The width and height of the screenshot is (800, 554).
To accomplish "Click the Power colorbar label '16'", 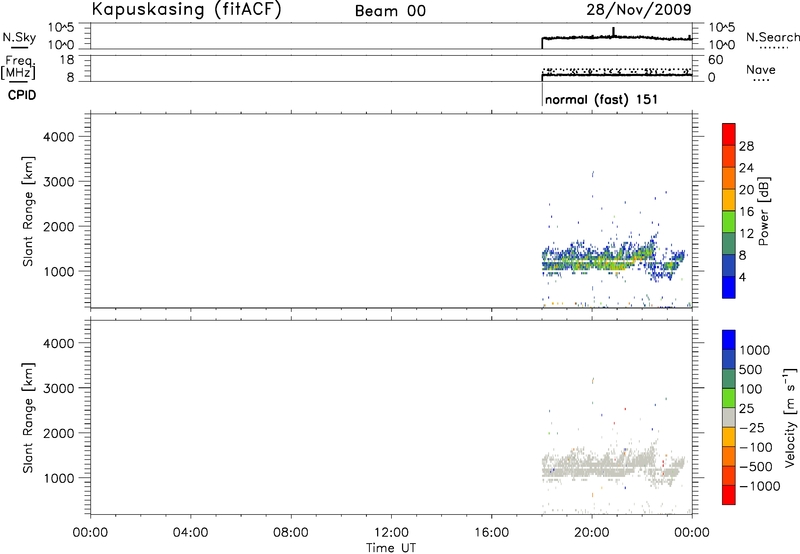I will [x=746, y=212].
